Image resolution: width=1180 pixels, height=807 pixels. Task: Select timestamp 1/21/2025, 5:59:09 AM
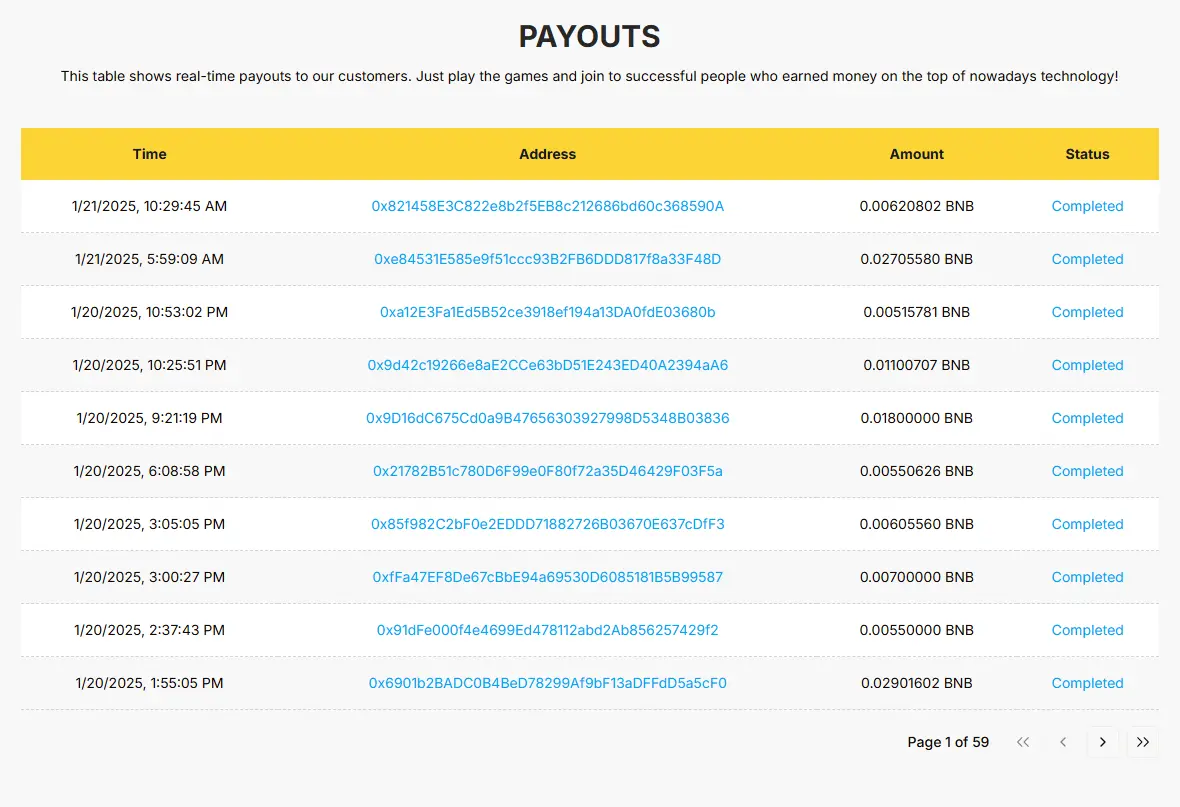pyautogui.click(x=149, y=259)
